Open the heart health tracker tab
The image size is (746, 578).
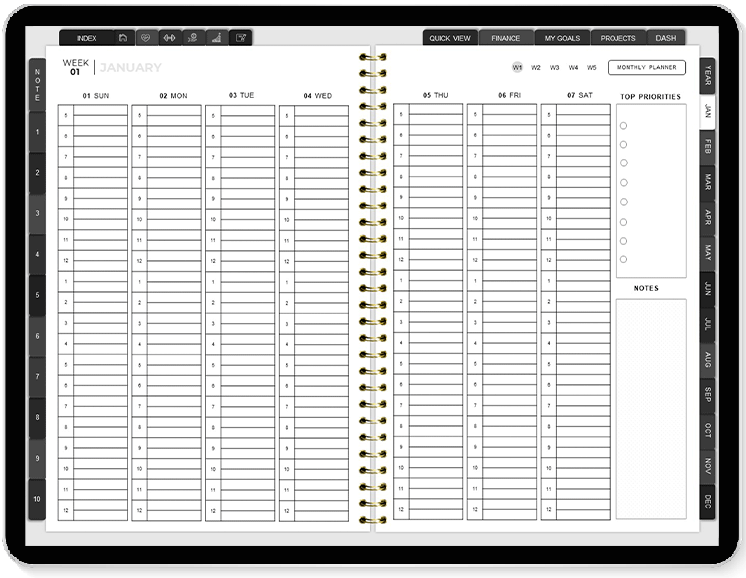click(x=146, y=38)
